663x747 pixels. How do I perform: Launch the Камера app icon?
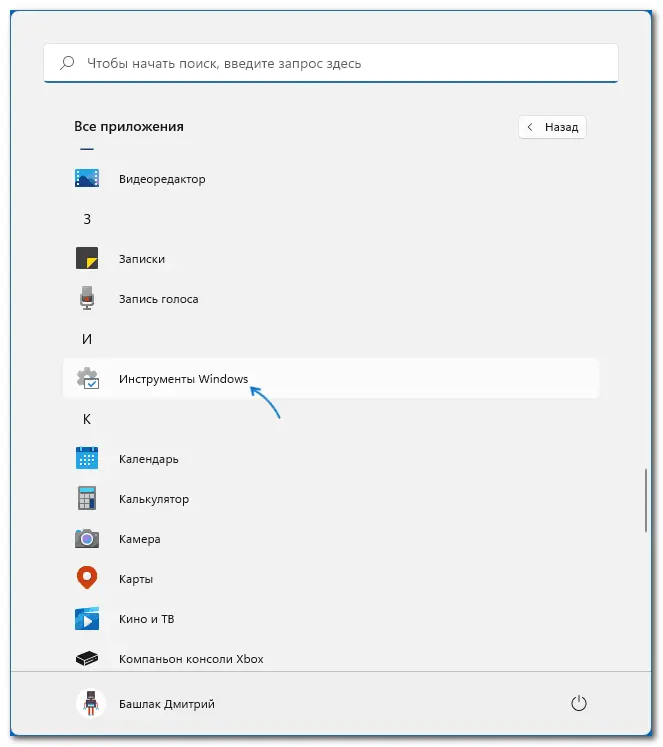[x=87, y=539]
